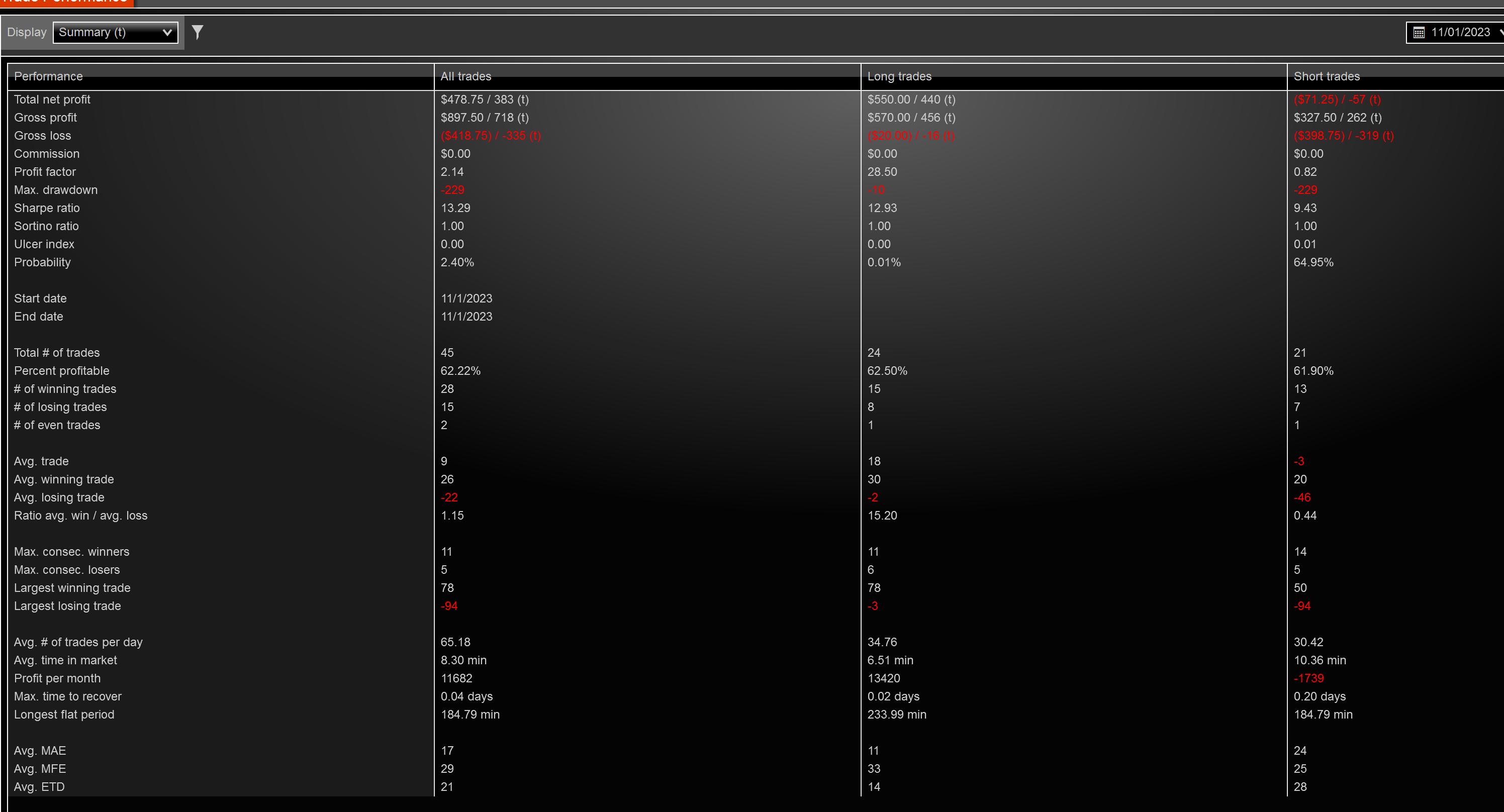The width and height of the screenshot is (1504, 812).
Task: Select Max. consec. winners row label
Action: tap(71, 552)
